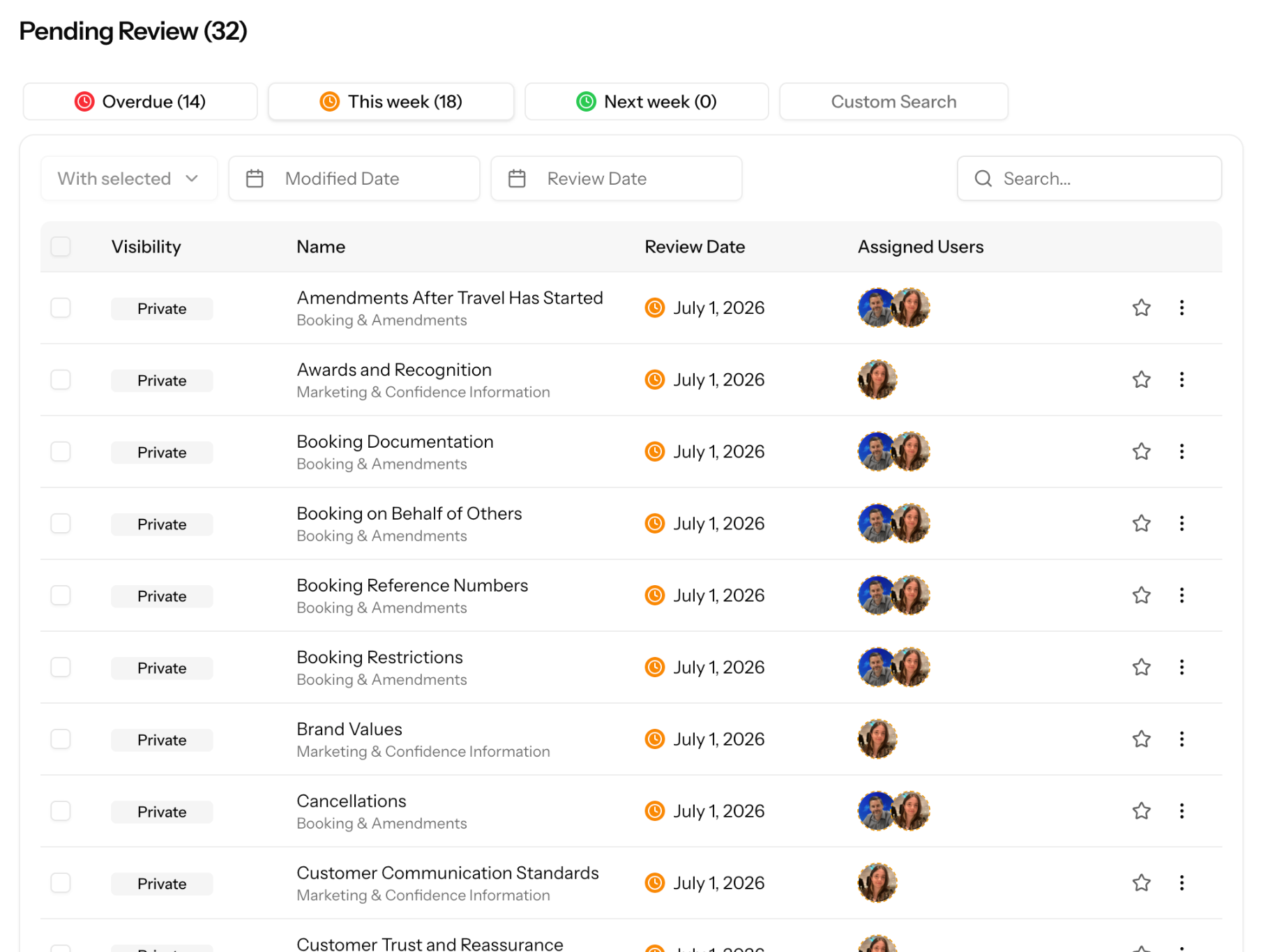The image size is (1268, 952).
Task: Open the Booking on Behalf of Others article
Action: point(409,513)
